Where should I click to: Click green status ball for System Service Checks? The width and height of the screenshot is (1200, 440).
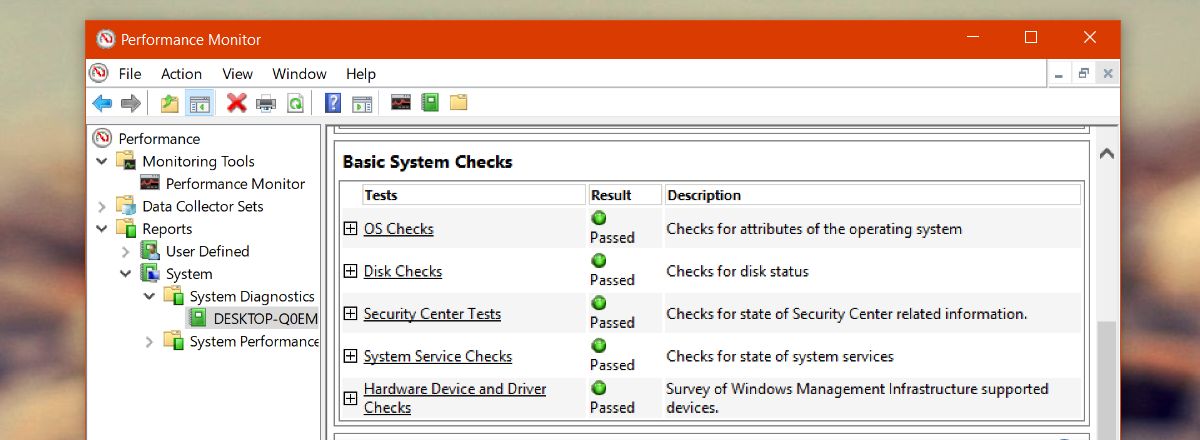tap(598, 346)
